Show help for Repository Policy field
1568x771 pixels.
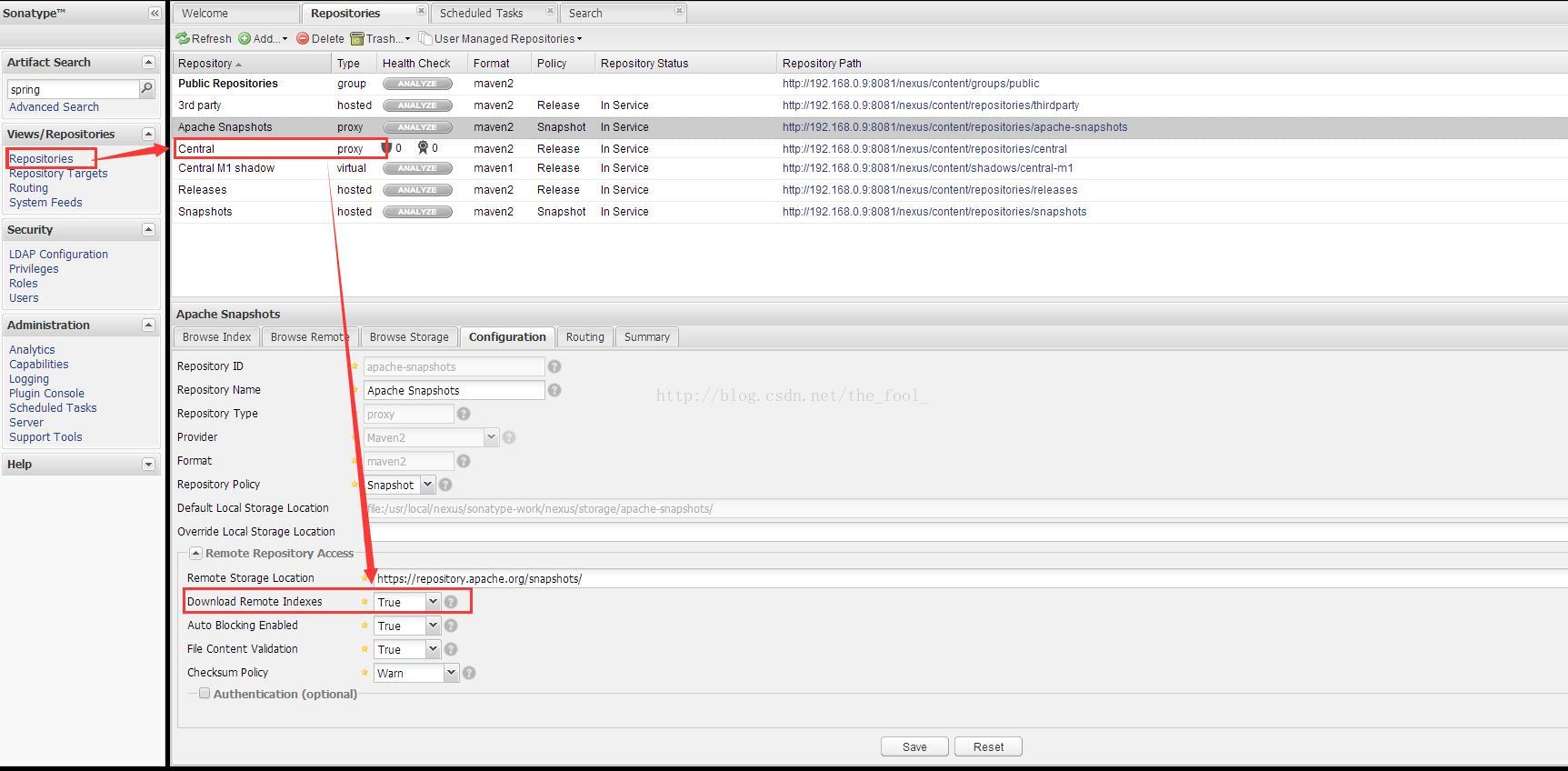[445, 485]
